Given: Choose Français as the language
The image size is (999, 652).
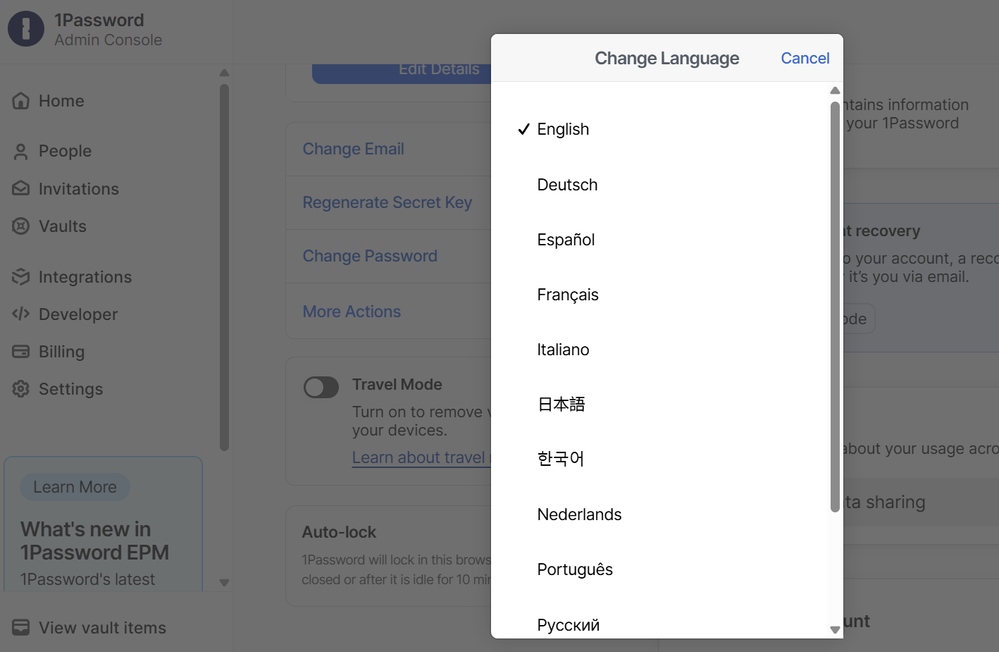Looking at the screenshot, I should pos(567,295).
